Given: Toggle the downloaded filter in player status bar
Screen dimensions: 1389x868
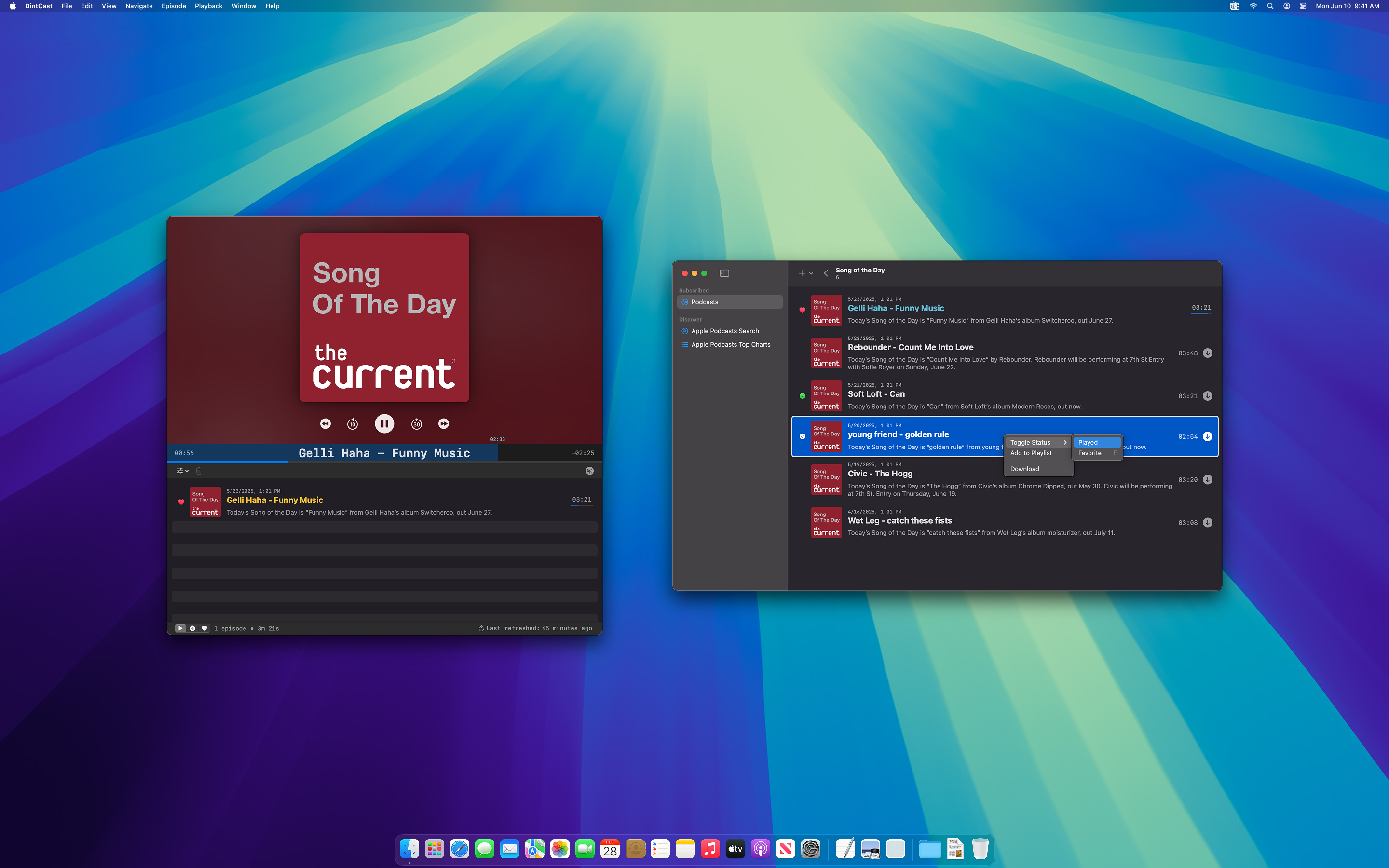Looking at the screenshot, I should [x=192, y=628].
